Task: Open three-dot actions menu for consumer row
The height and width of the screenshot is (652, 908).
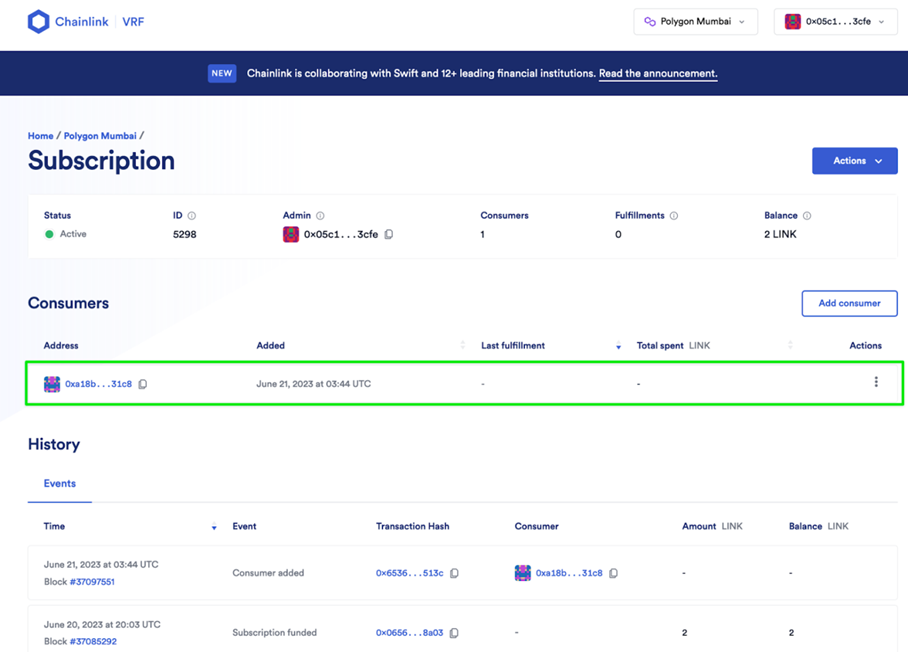Action: [876, 382]
